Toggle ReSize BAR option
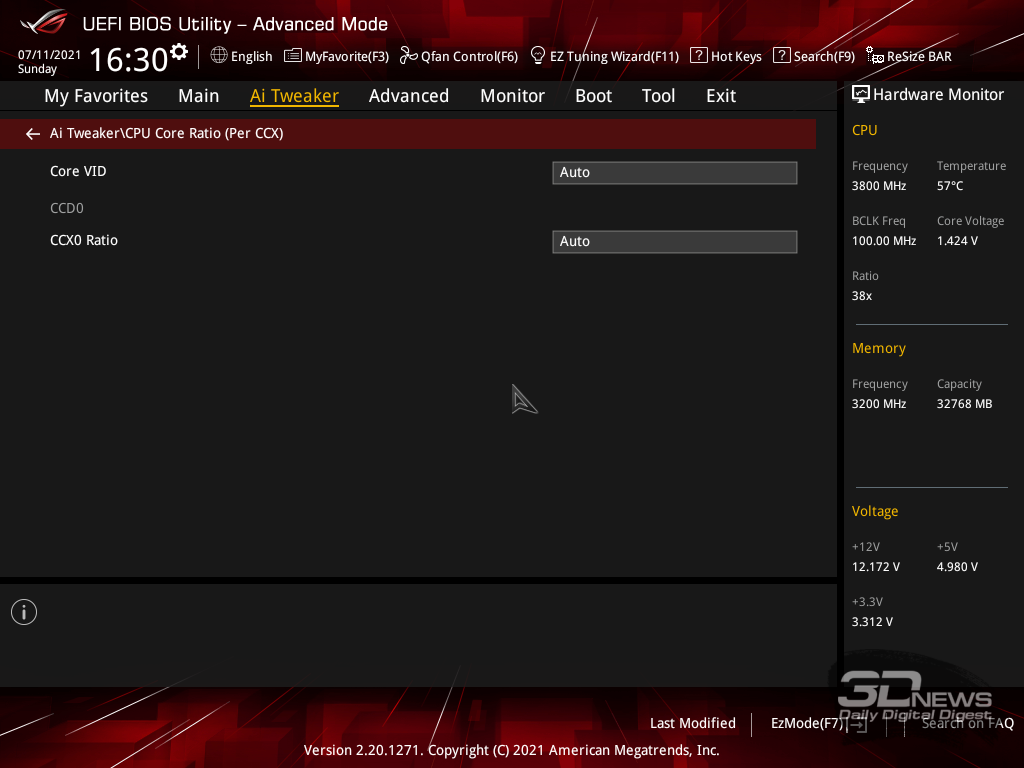Image resolution: width=1024 pixels, height=768 pixels. [x=909, y=56]
